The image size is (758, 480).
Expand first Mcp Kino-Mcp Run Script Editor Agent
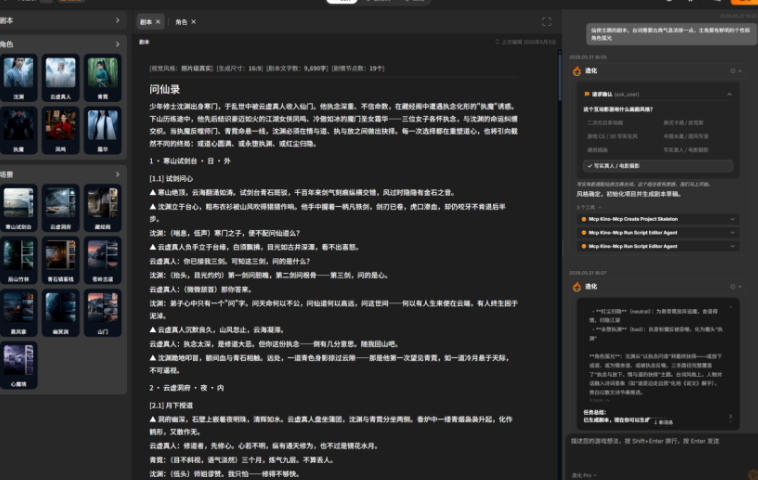tap(658, 233)
